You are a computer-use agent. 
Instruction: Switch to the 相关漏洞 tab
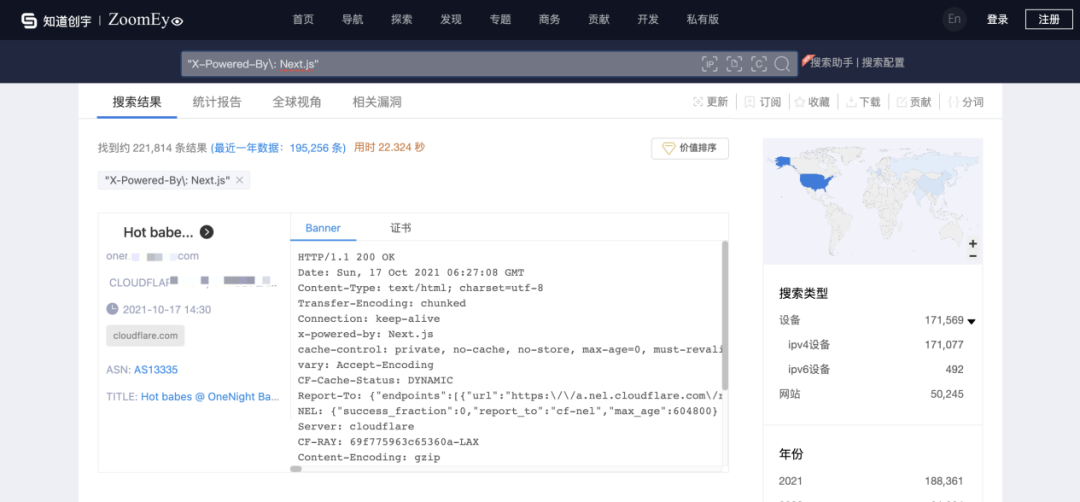[x=377, y=102]
